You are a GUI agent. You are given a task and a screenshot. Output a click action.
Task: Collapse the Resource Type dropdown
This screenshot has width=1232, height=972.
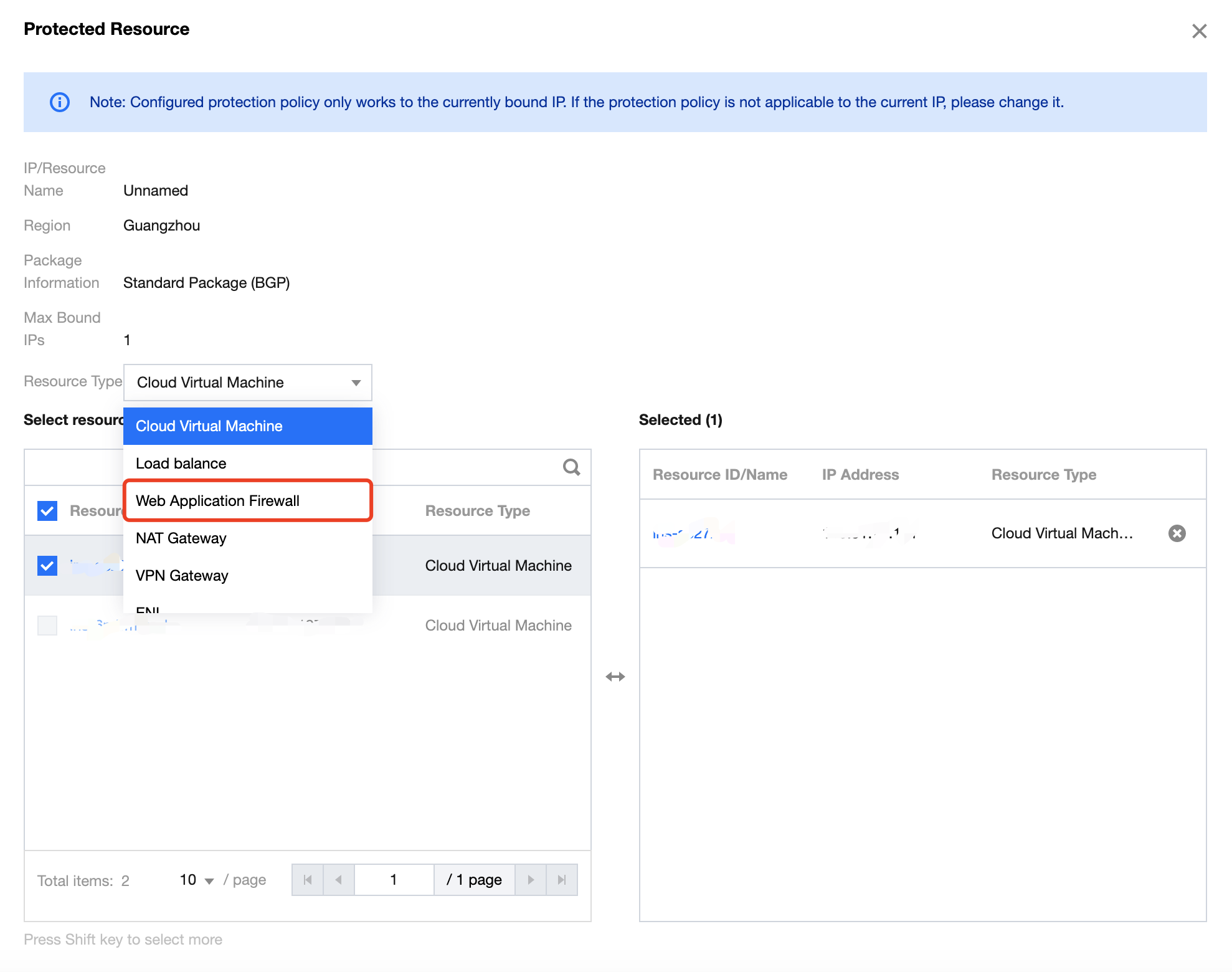click(356, 383)
